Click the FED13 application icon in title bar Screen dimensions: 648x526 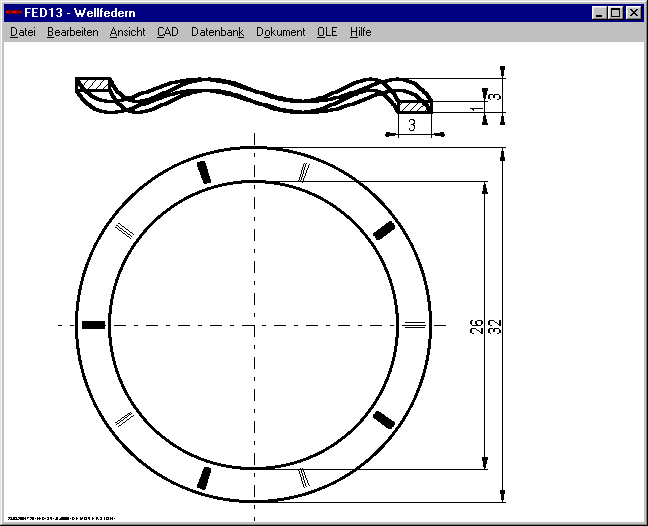click(14, 13)
